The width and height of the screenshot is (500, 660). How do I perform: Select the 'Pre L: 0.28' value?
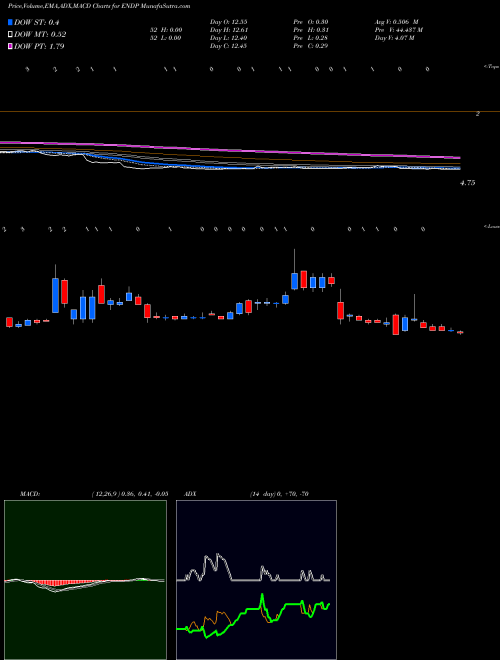click(311, 38)
